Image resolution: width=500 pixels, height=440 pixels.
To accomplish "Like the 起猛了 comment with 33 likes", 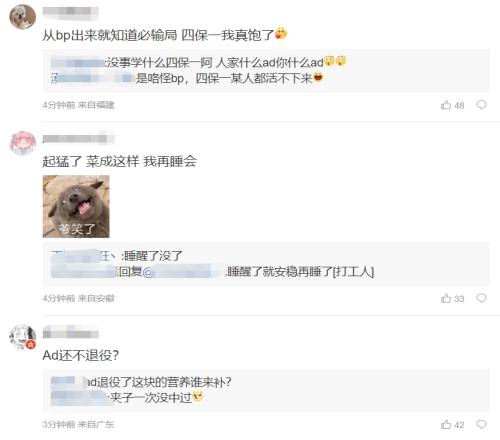I will pyautogui.click(x=452, y=298).
